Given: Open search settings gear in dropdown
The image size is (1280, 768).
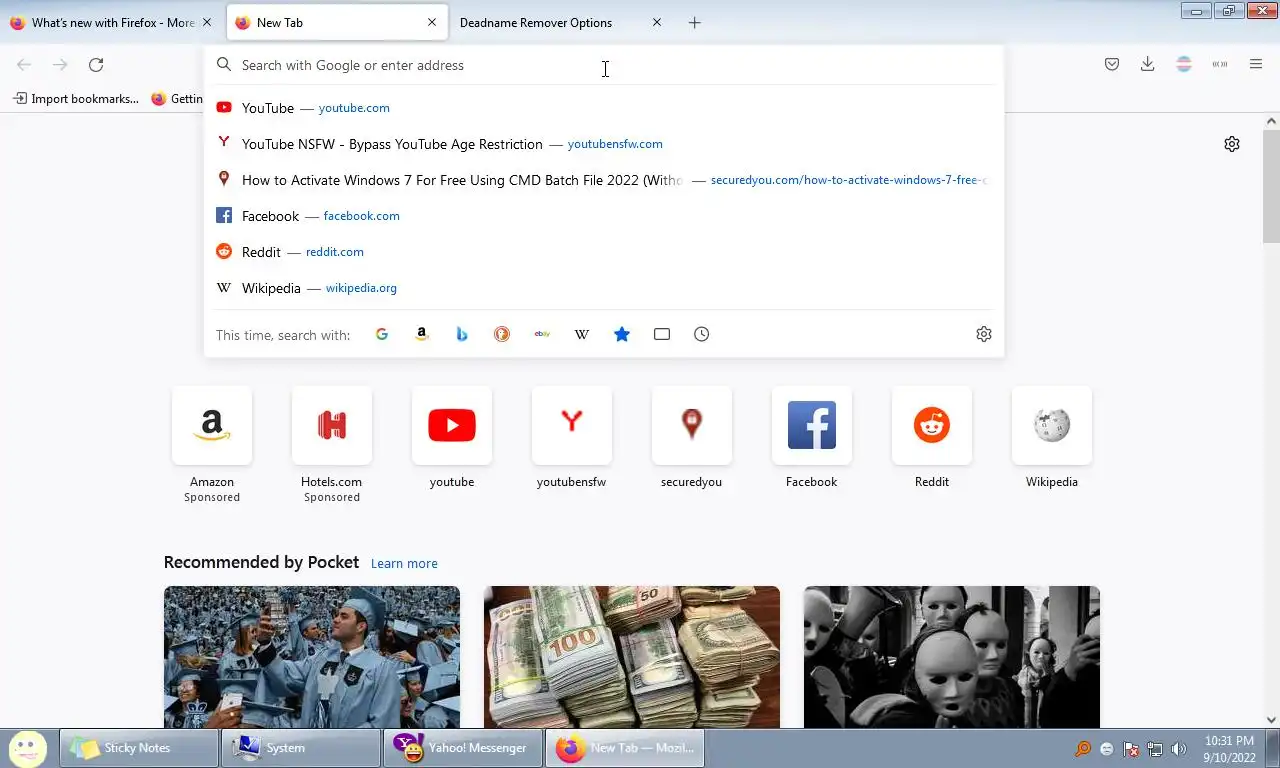Looking at the screenshot, I should coord(984,334).
